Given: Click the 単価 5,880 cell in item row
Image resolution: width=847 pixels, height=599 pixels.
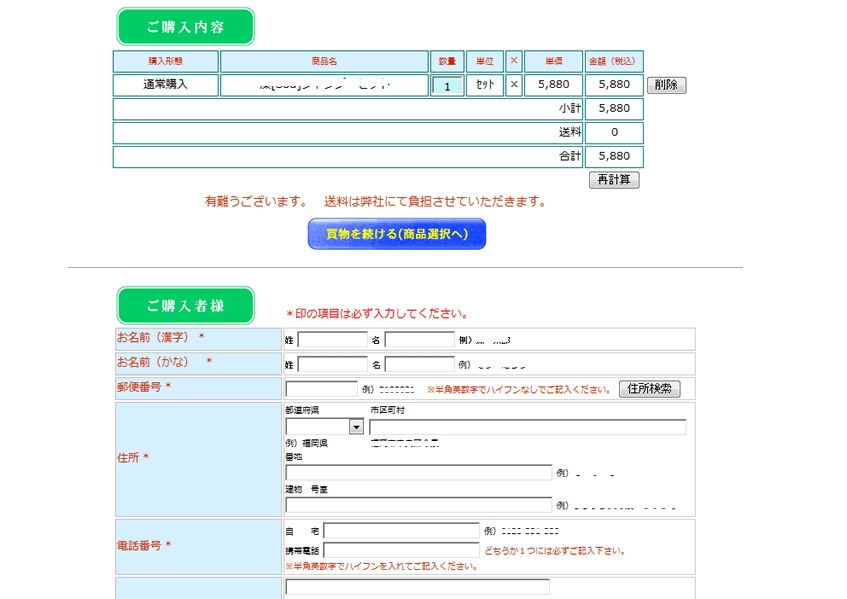Looking at the screenshot, I should coord(554,85).
